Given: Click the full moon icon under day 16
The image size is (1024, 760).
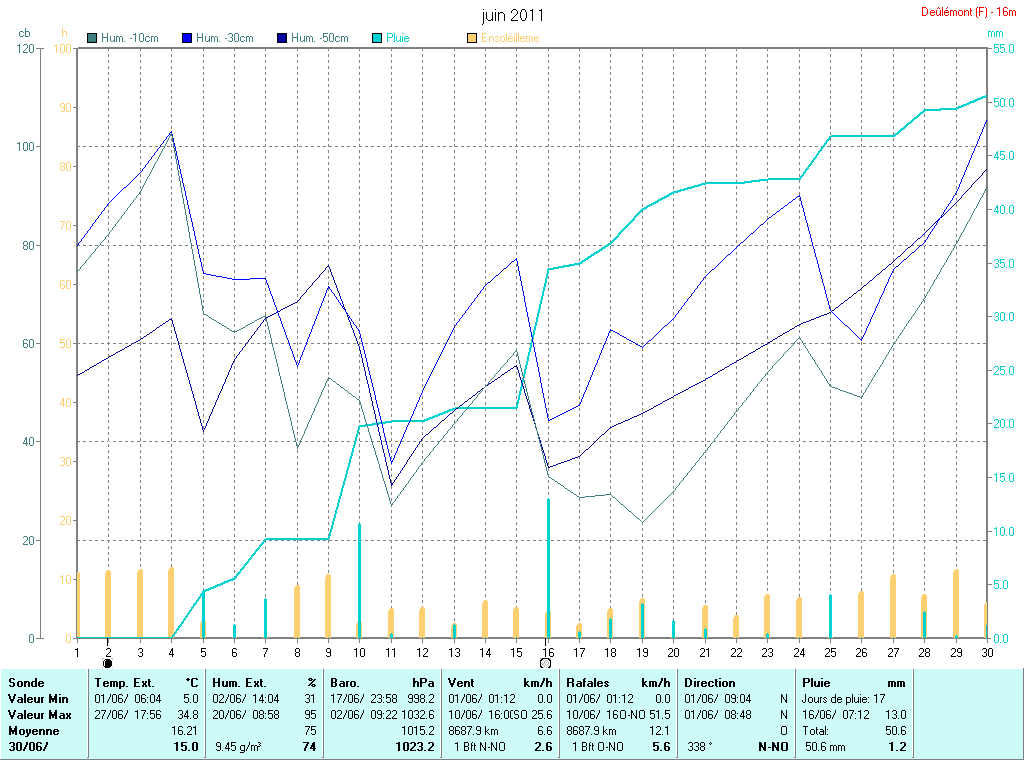Looking at the screenshot, I should (x=545, y=663).
